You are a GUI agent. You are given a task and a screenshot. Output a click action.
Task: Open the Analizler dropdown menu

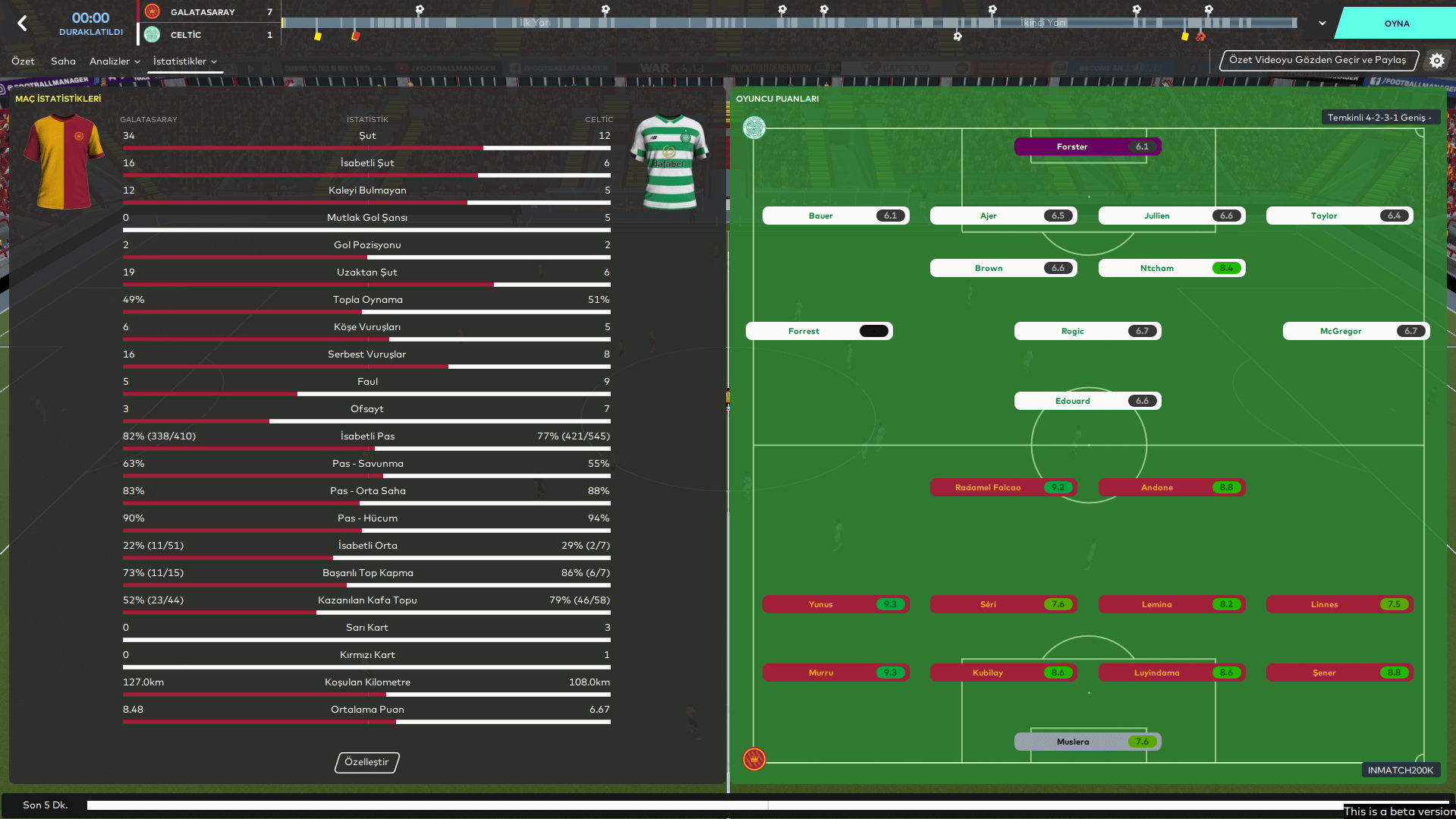[115, 61]
